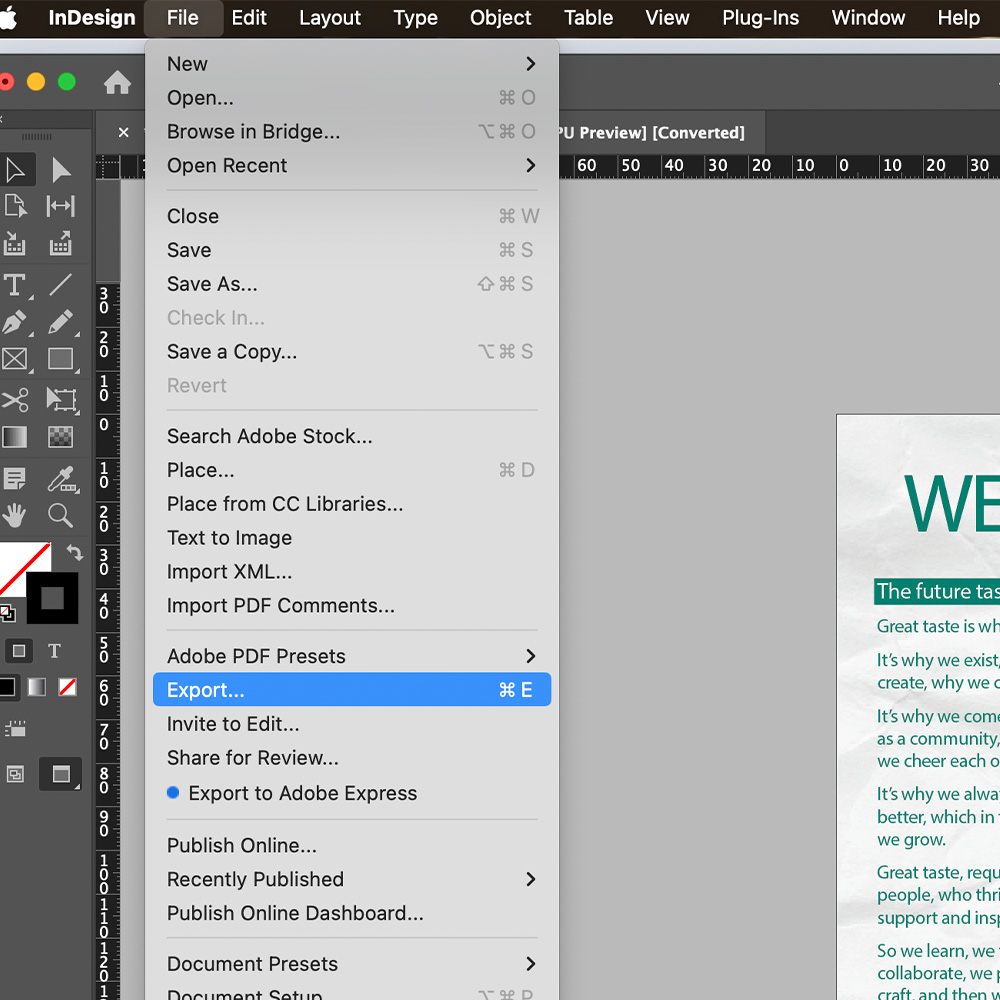
Task: Apply solid black color
Action: (x=8, y=688)
